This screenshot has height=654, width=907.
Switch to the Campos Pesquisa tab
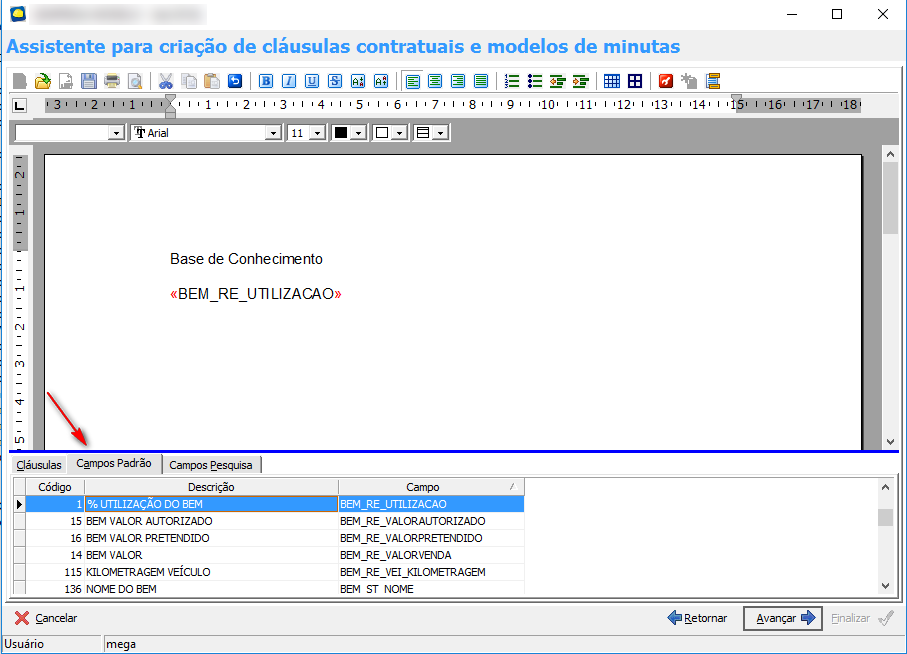click(x=211, y=465)
